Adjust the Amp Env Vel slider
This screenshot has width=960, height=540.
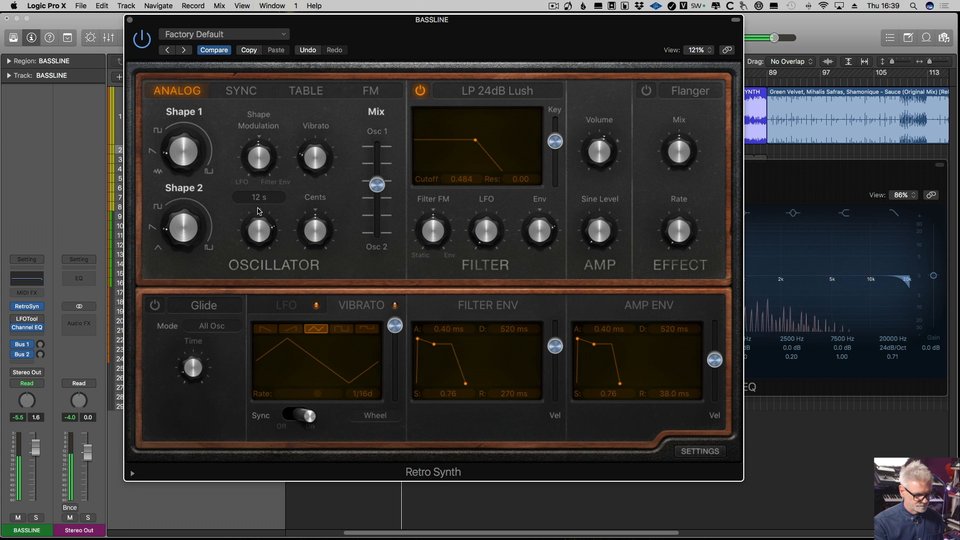point(714,359)
